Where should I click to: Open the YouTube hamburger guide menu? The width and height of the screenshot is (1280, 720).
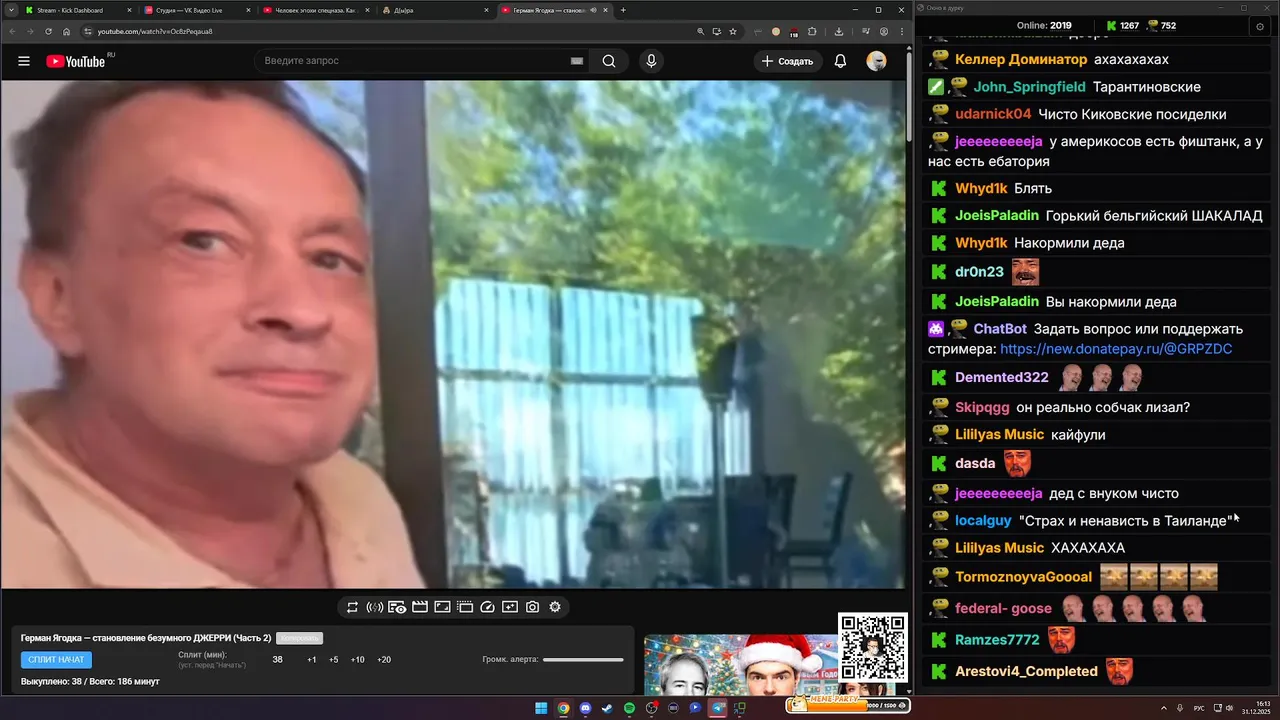(x=23, y=61)
